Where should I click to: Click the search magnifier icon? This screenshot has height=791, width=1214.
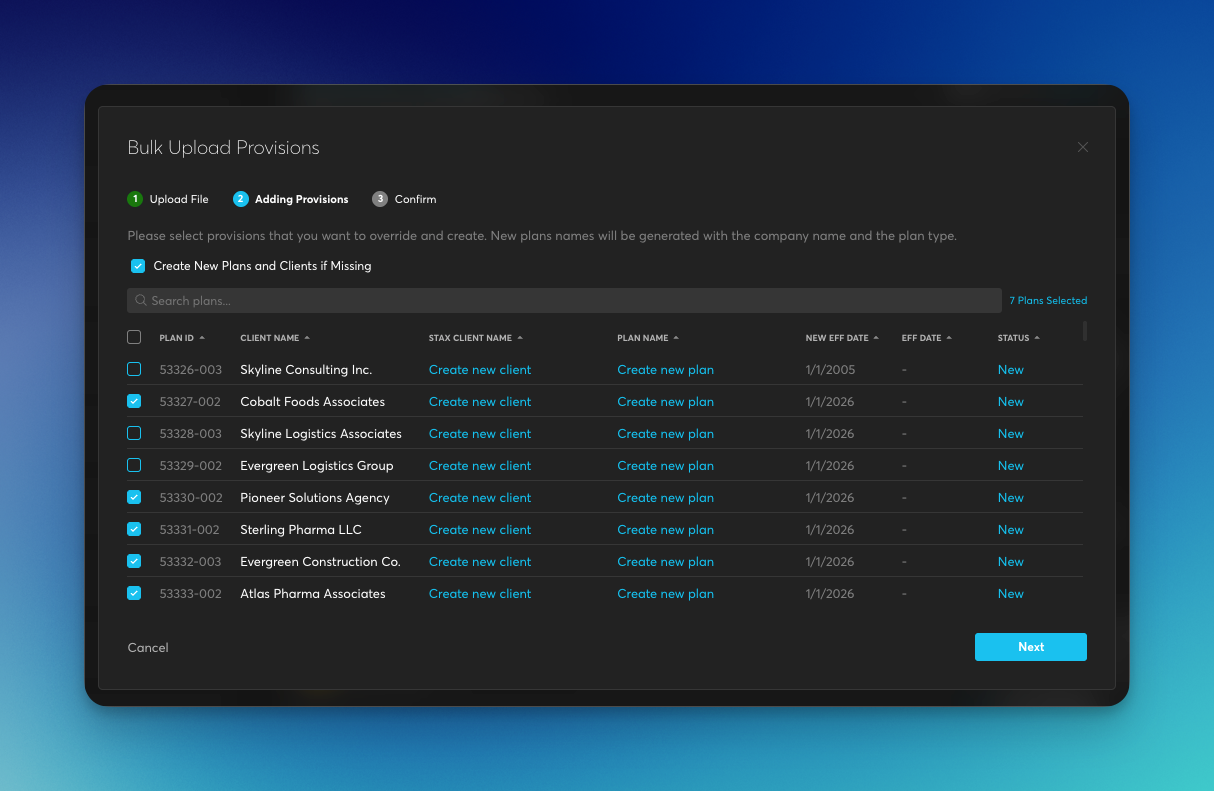pyautogui.click(x=141, y=300)
